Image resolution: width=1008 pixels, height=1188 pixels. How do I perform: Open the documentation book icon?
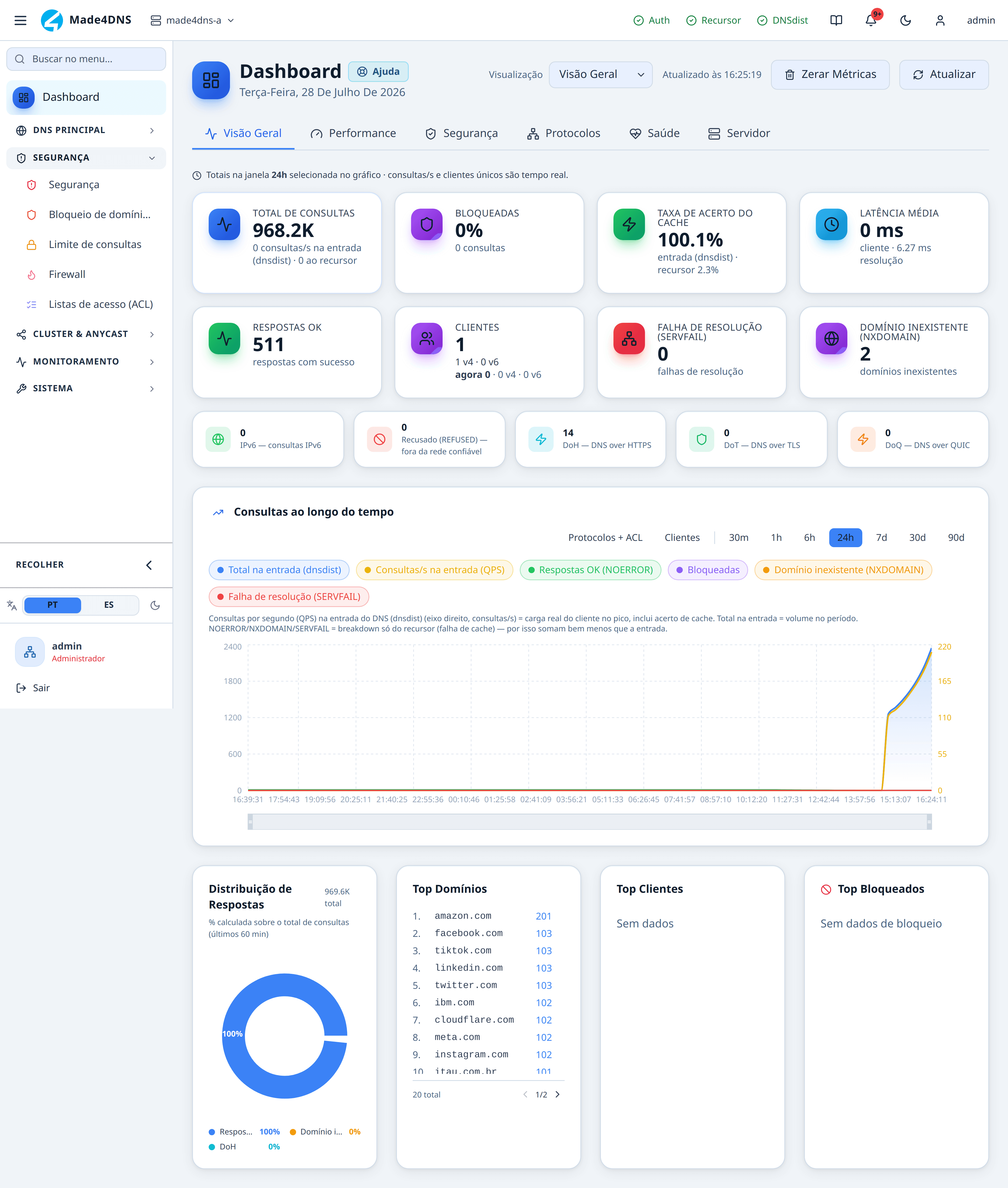pos(836,20)
